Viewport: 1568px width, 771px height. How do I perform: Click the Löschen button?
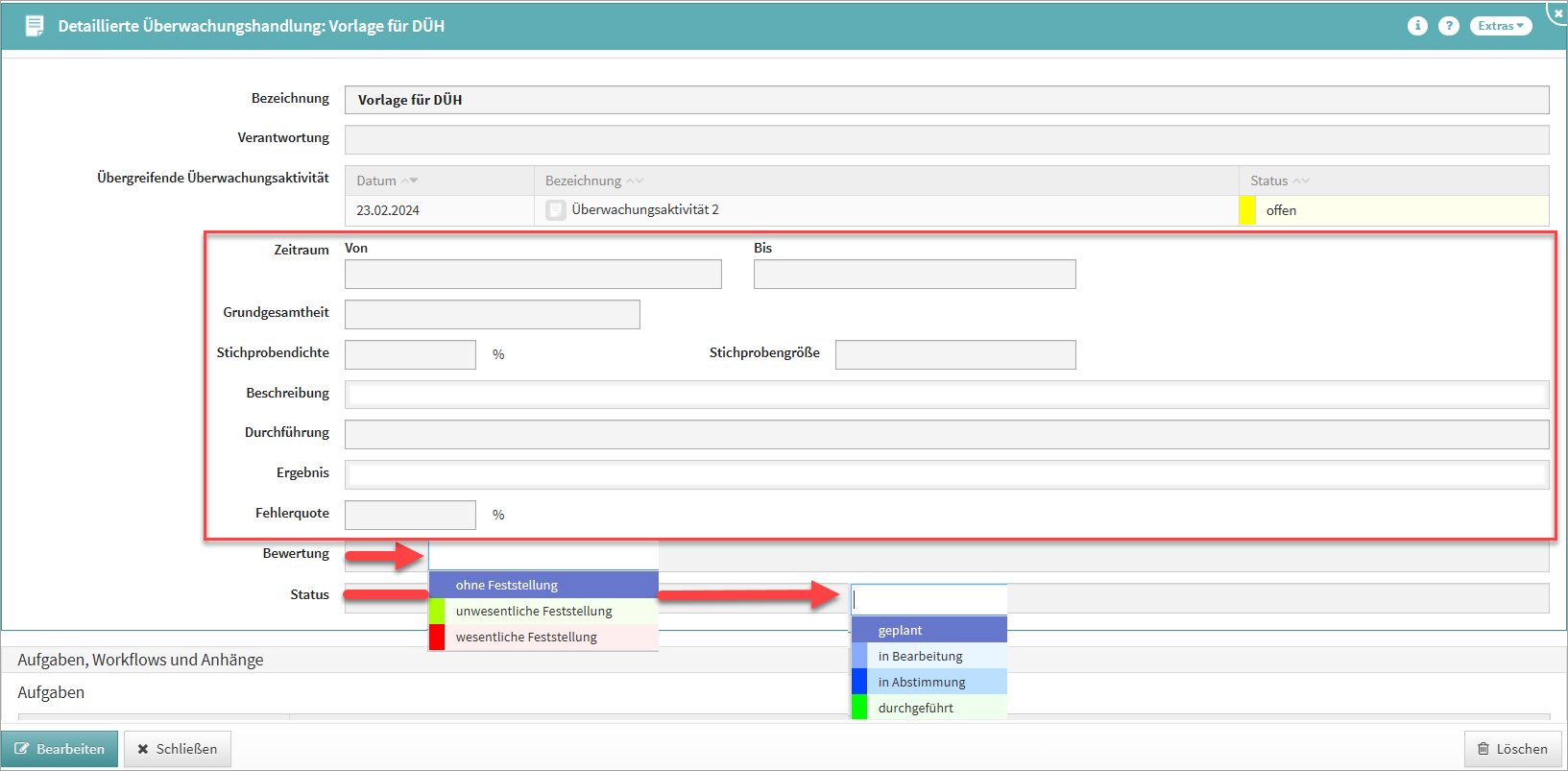(1512, 749)
